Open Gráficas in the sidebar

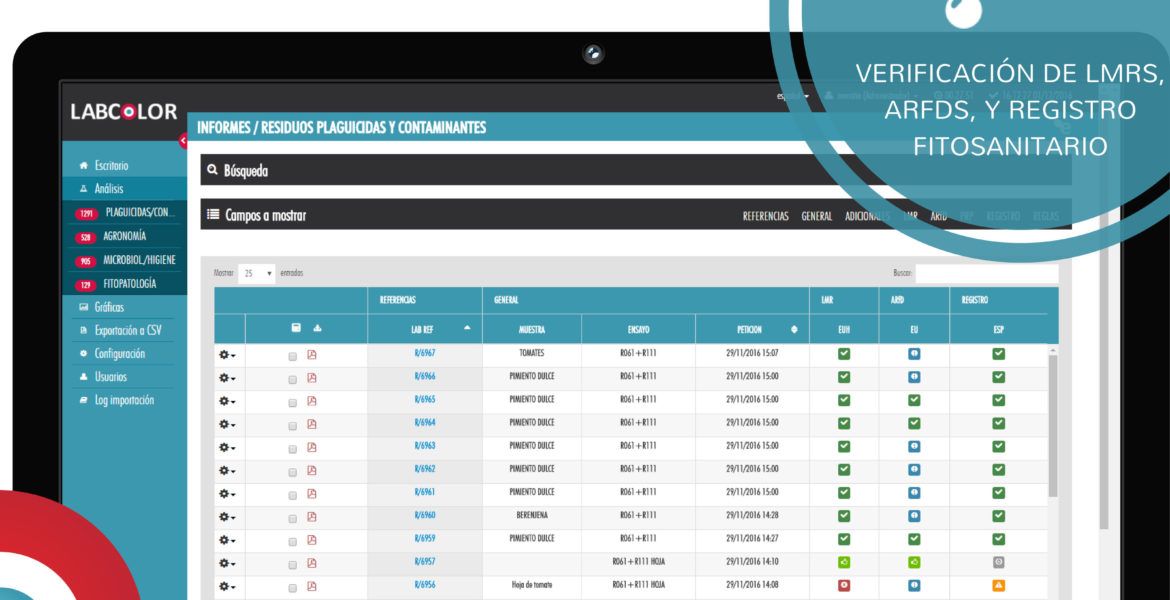point(109,307)
